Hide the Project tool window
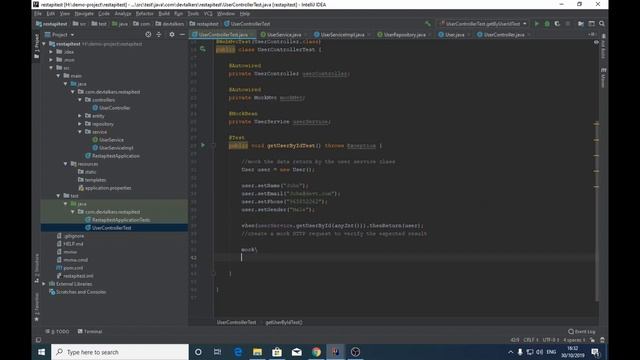Viewport: 640px width, 360px height. [182, 35]
